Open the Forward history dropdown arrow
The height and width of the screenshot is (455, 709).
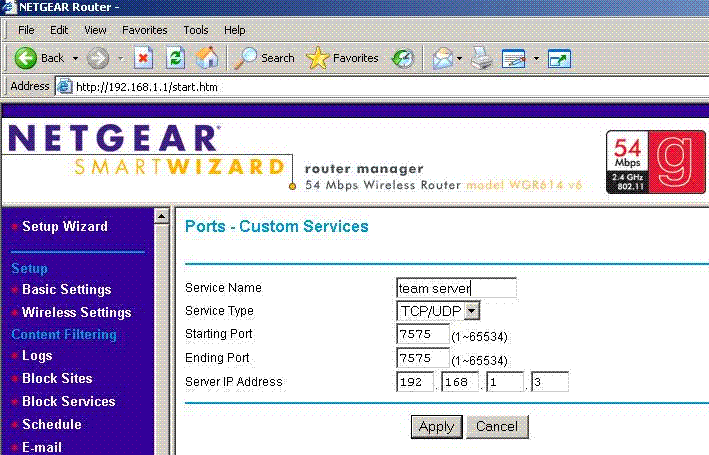120,58
